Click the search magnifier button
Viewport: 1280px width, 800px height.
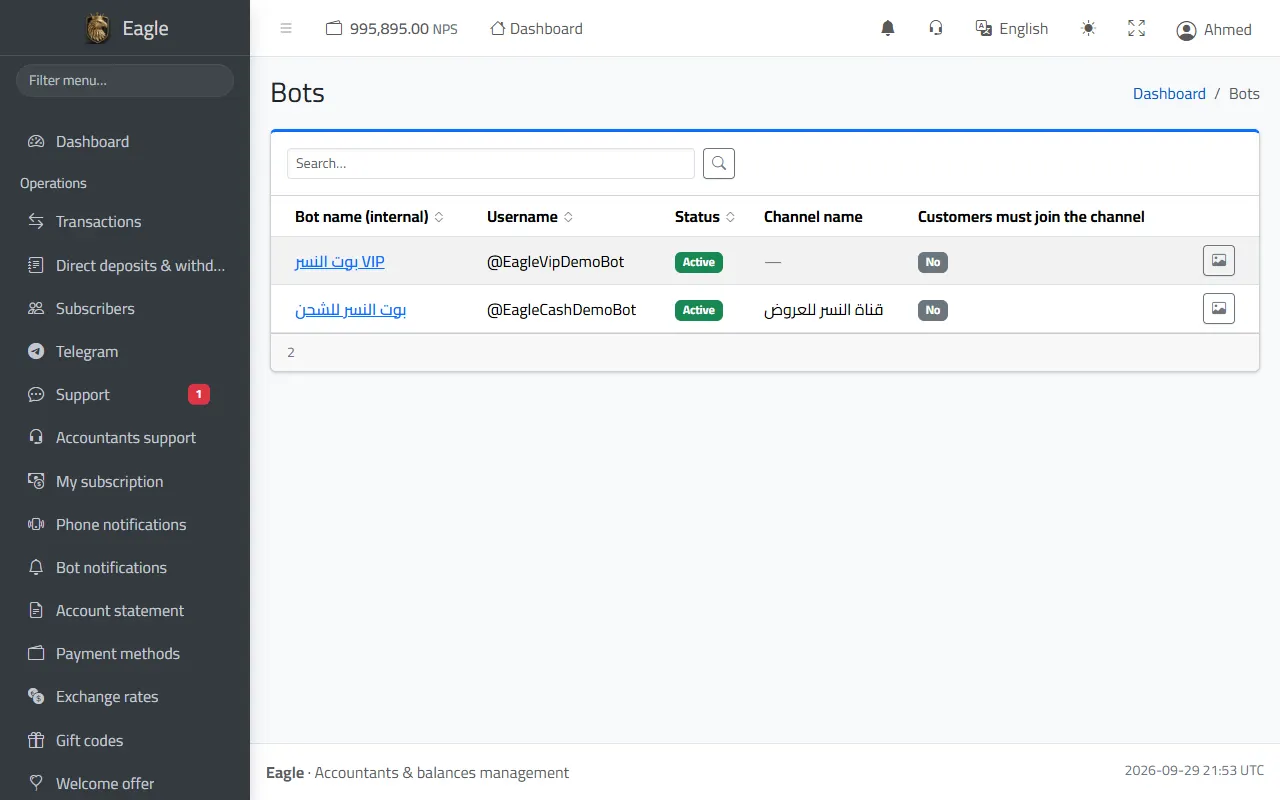pos(719,163)
